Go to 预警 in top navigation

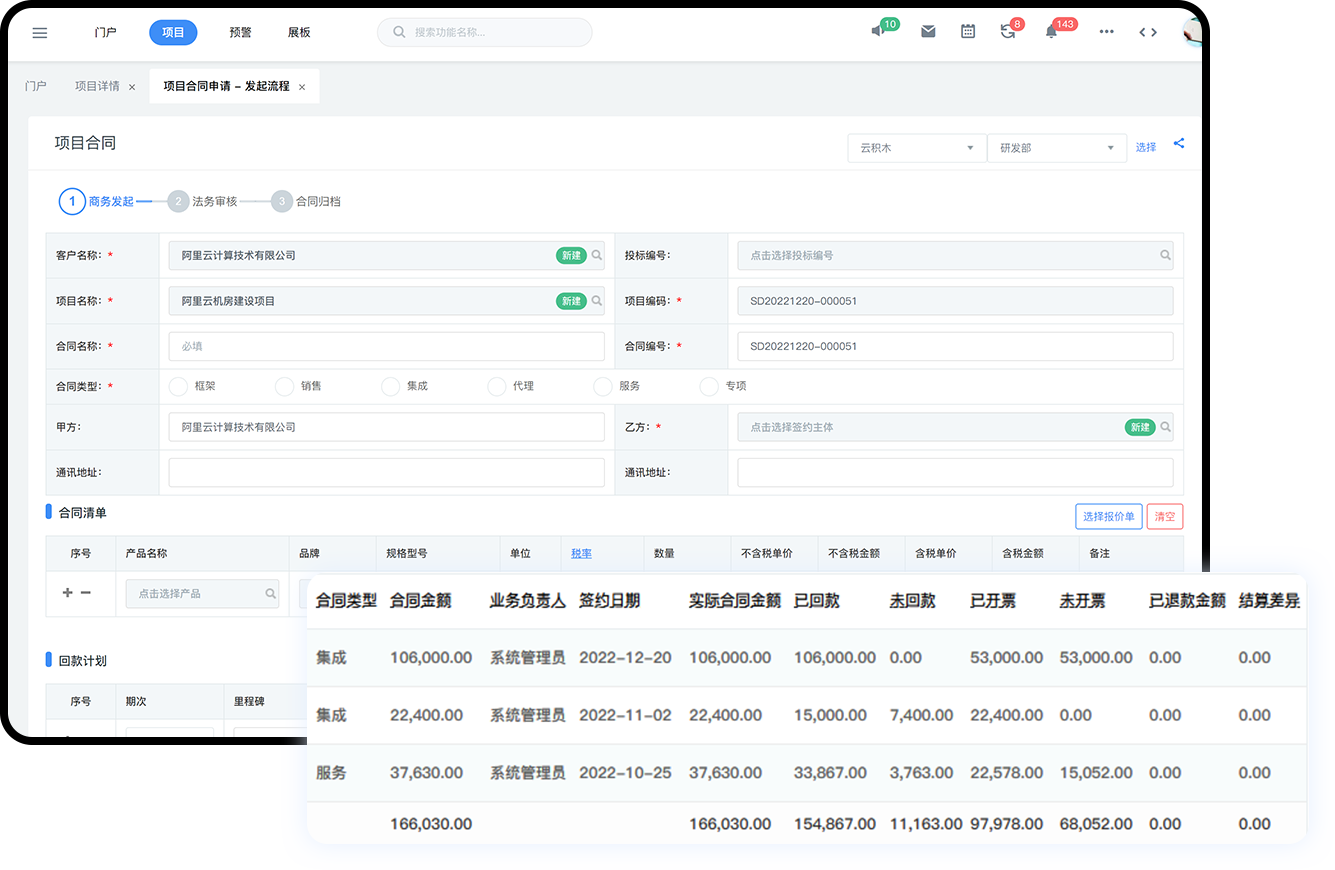(x=240, y=32)
